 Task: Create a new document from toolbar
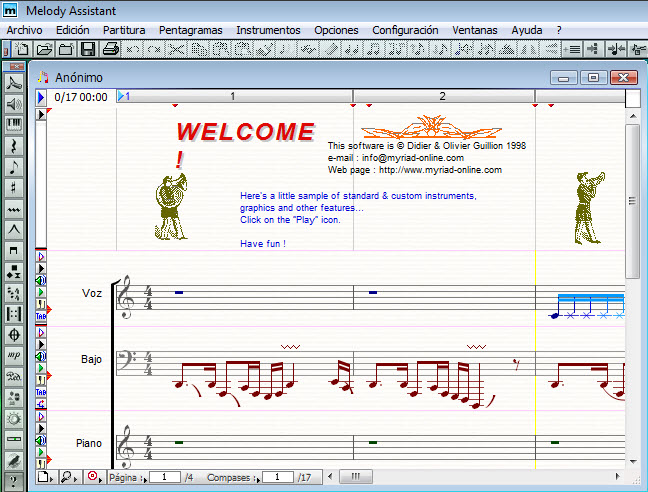(x=22, y=49)
